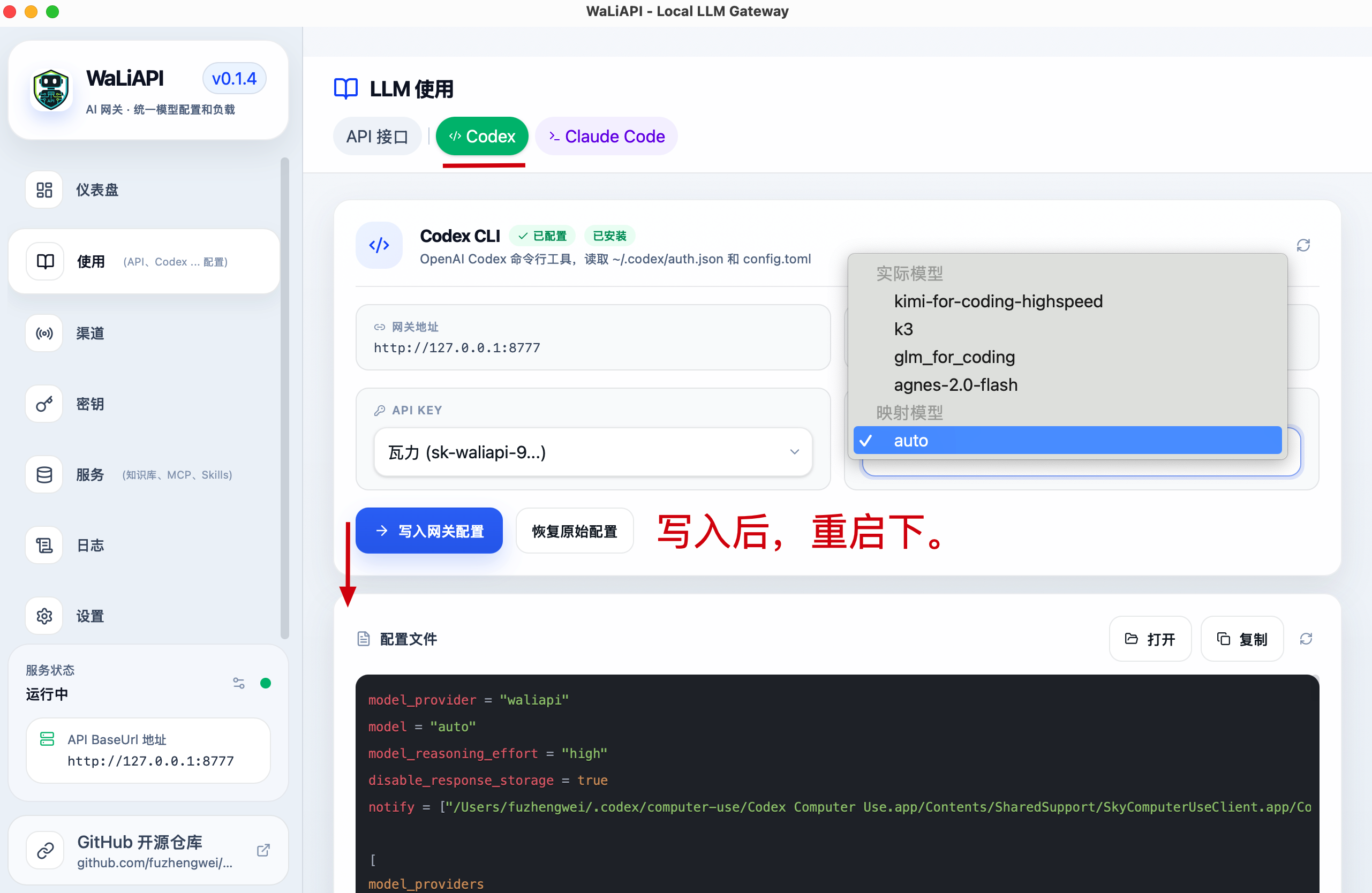Screen dimensions: 1372x893
Task: Click the 恢复原始配置 button
Action: pyautogui.click(x=575, y=531)
